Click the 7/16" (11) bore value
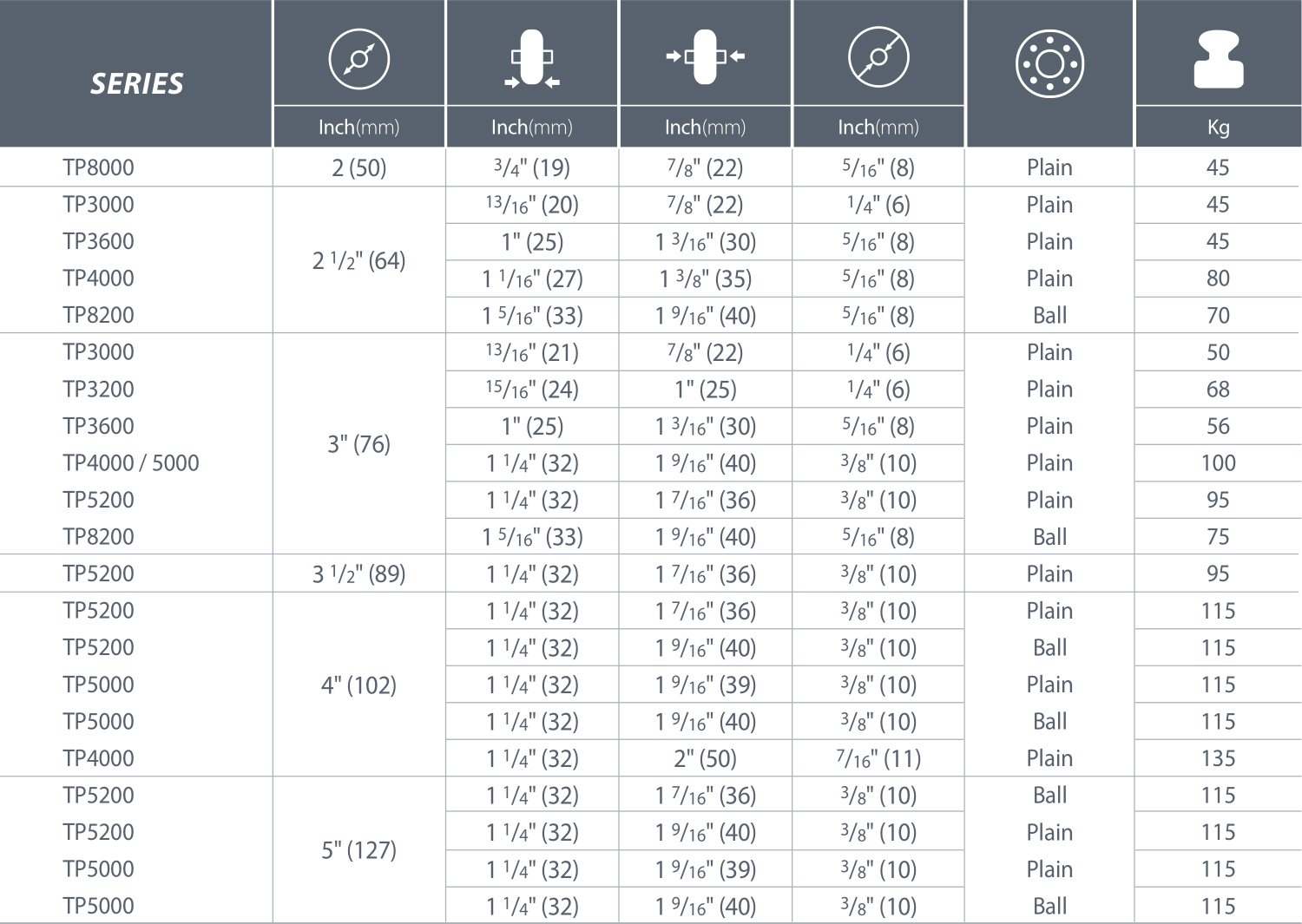The width and height of the screenshot is (1302, 924). click(878, 759)
